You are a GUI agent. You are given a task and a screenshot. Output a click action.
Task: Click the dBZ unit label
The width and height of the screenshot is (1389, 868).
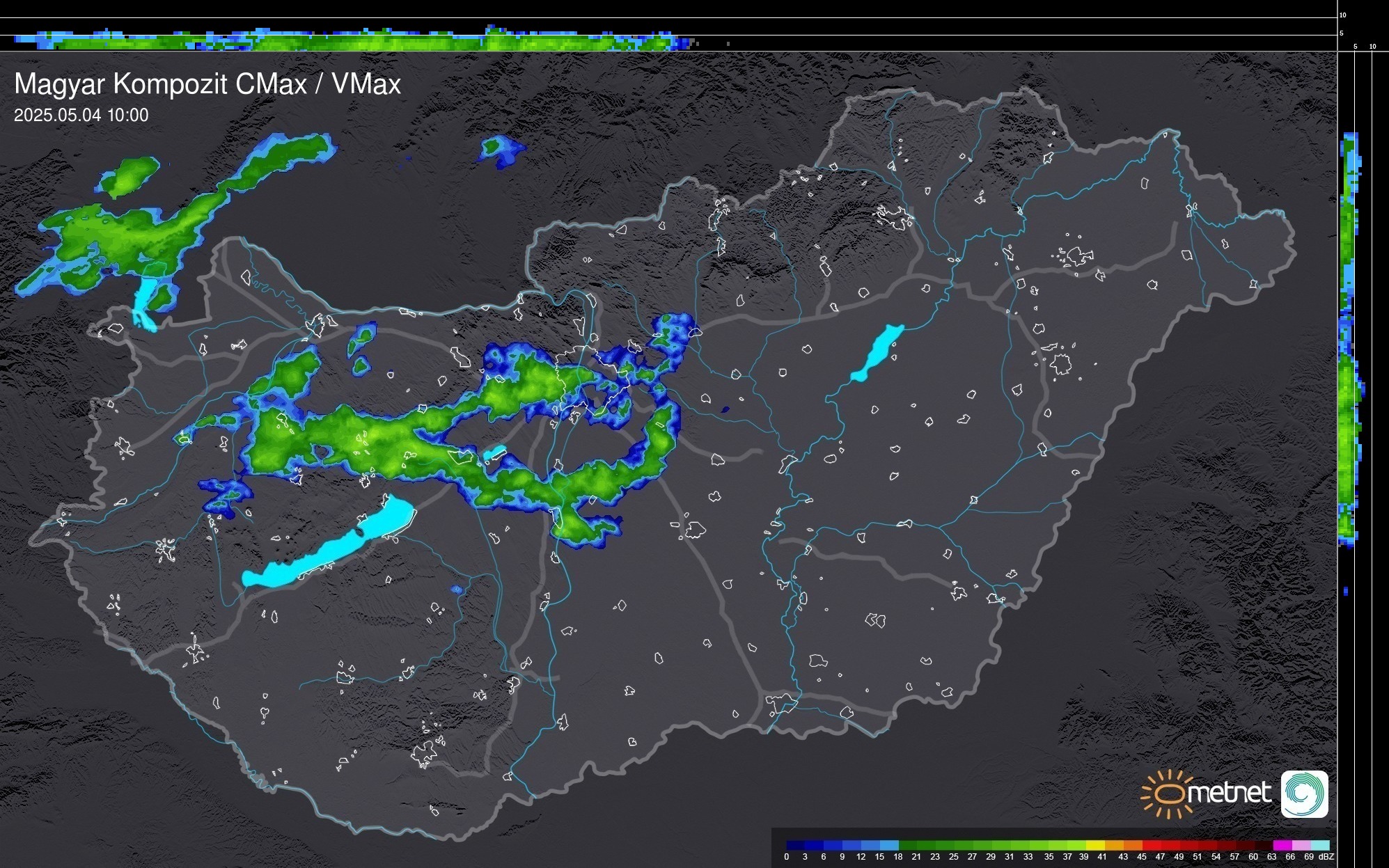1326,857
